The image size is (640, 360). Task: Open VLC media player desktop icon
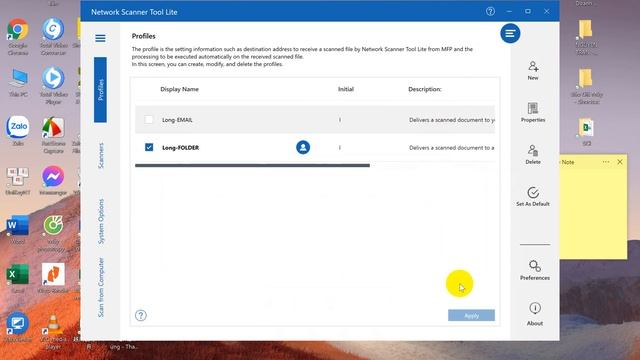[53, 331]
